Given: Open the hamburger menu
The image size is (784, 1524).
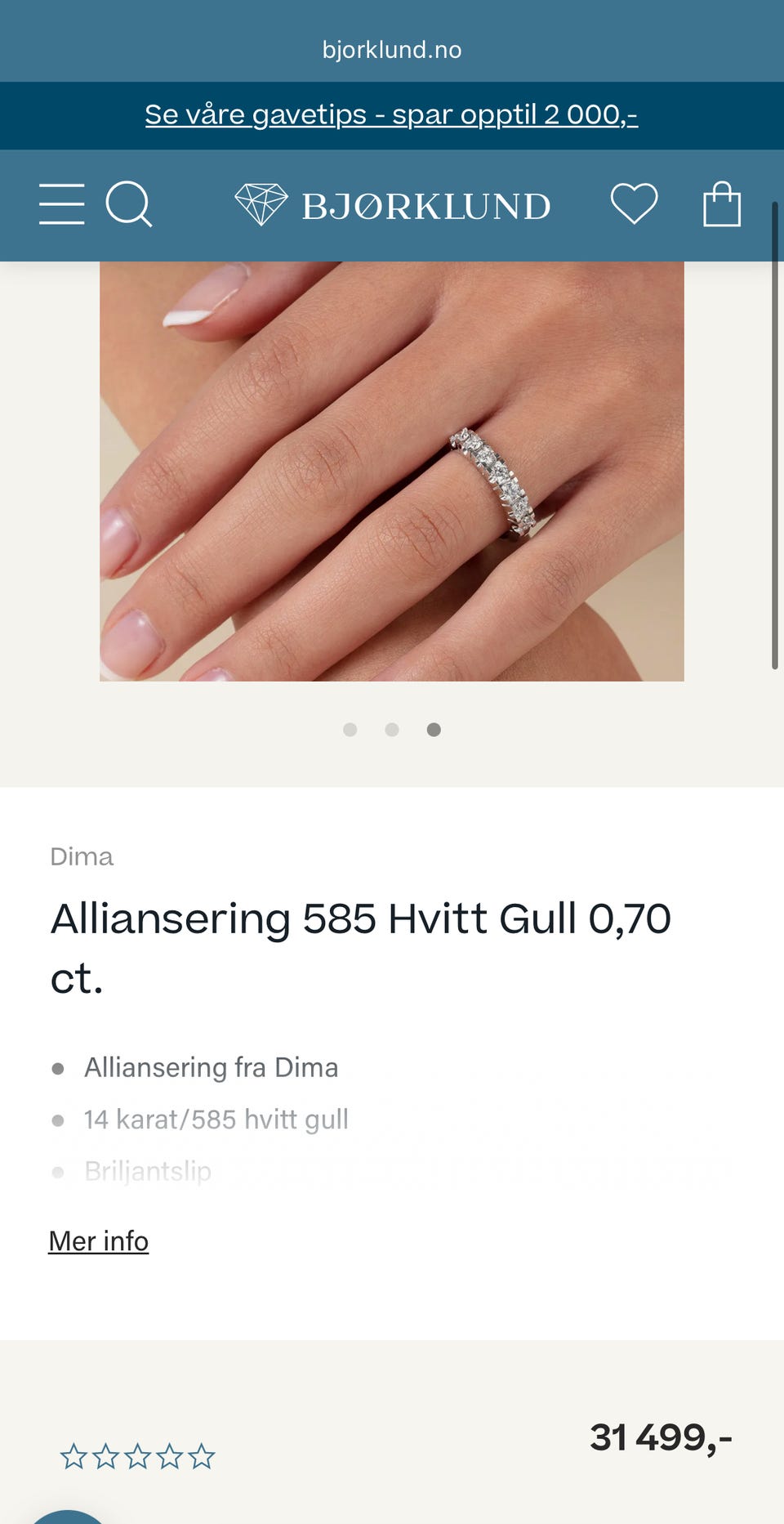Looking at the screenshot, I should [x=62, y=204].
